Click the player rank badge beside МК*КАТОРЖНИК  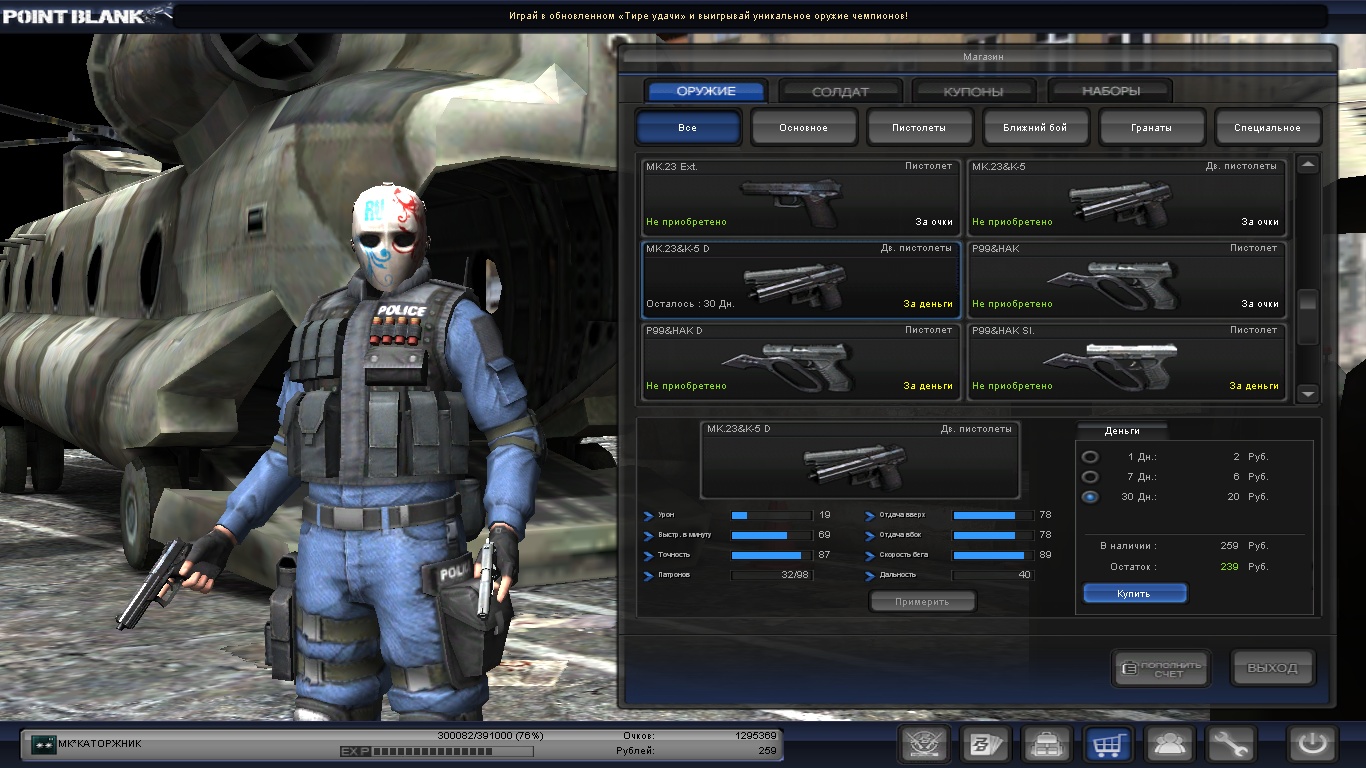point(43,744)
